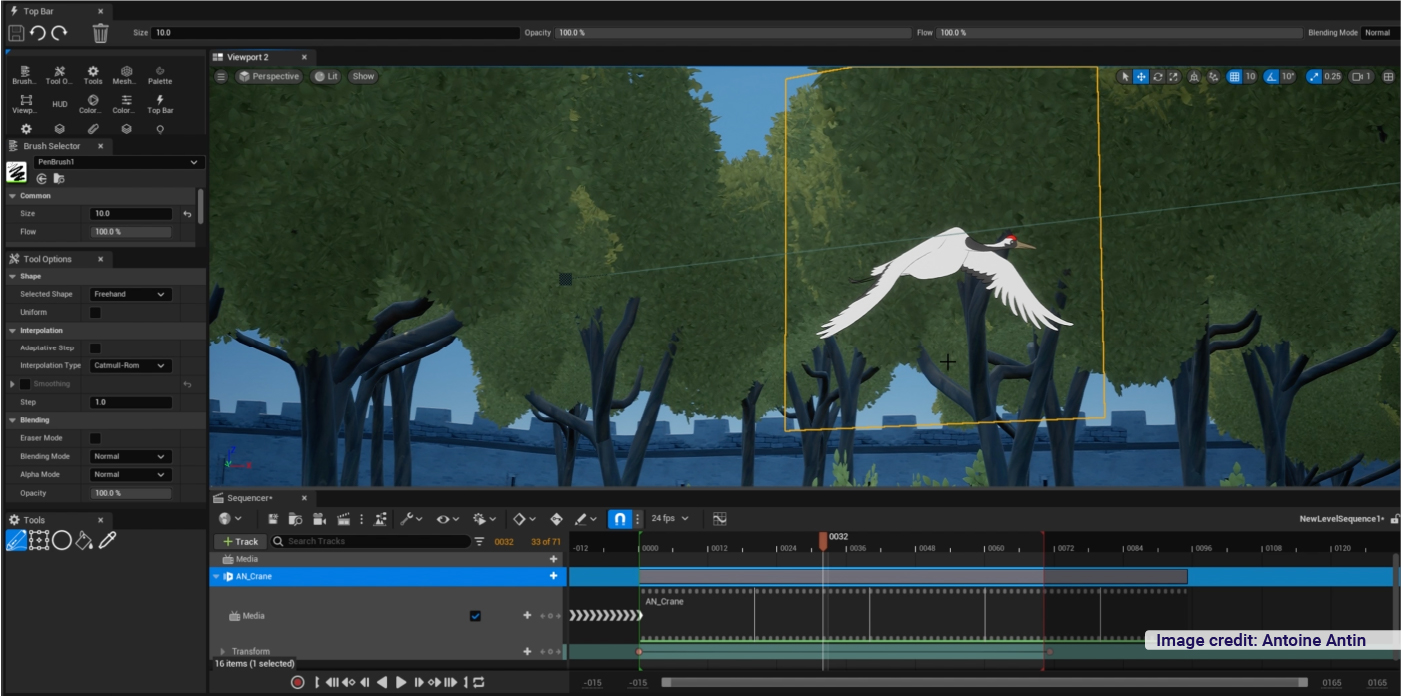The height and width of the screenshot is (696, 1402).
Task: Click the trash delete icon in Top Bar
Action: (x=100, y=33)
